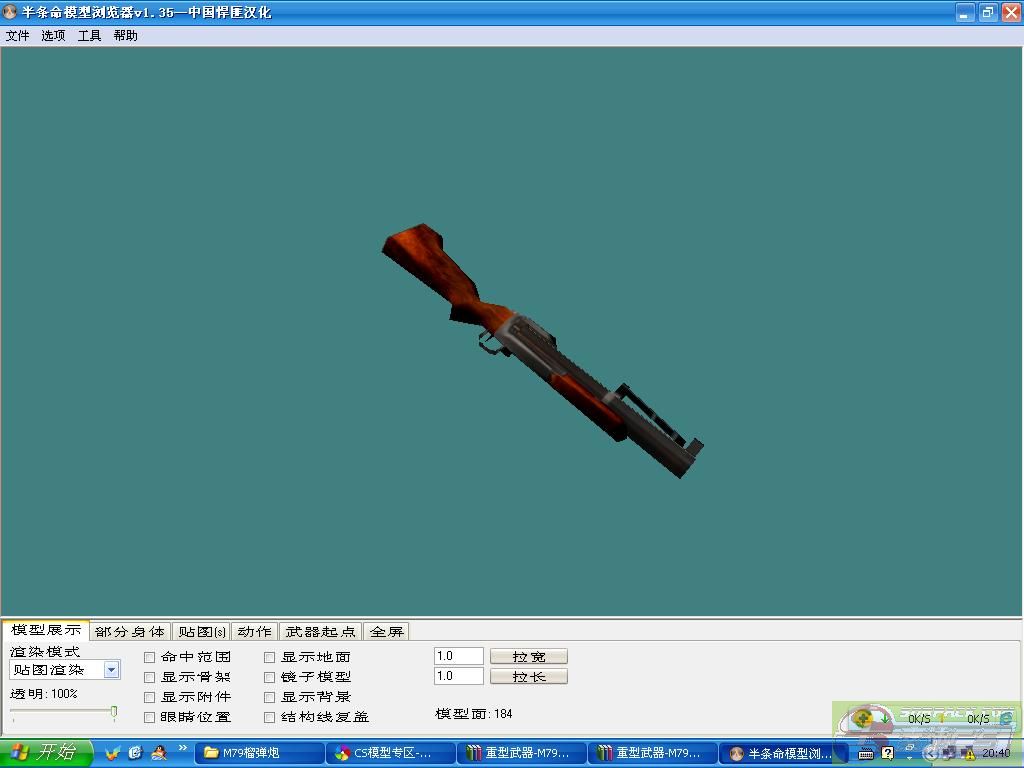Open the 工具 menu

(88, 35)
